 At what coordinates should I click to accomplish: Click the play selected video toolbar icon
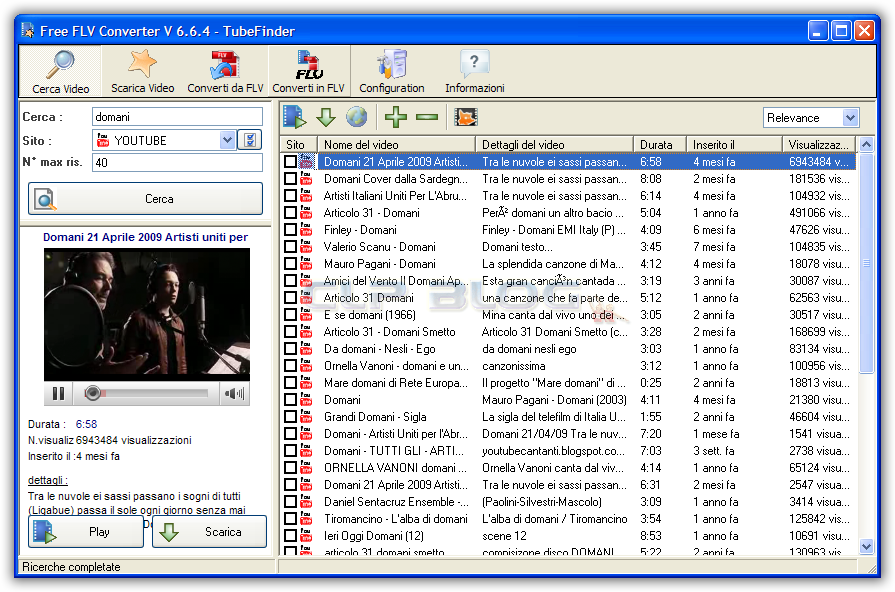(295, 117)
